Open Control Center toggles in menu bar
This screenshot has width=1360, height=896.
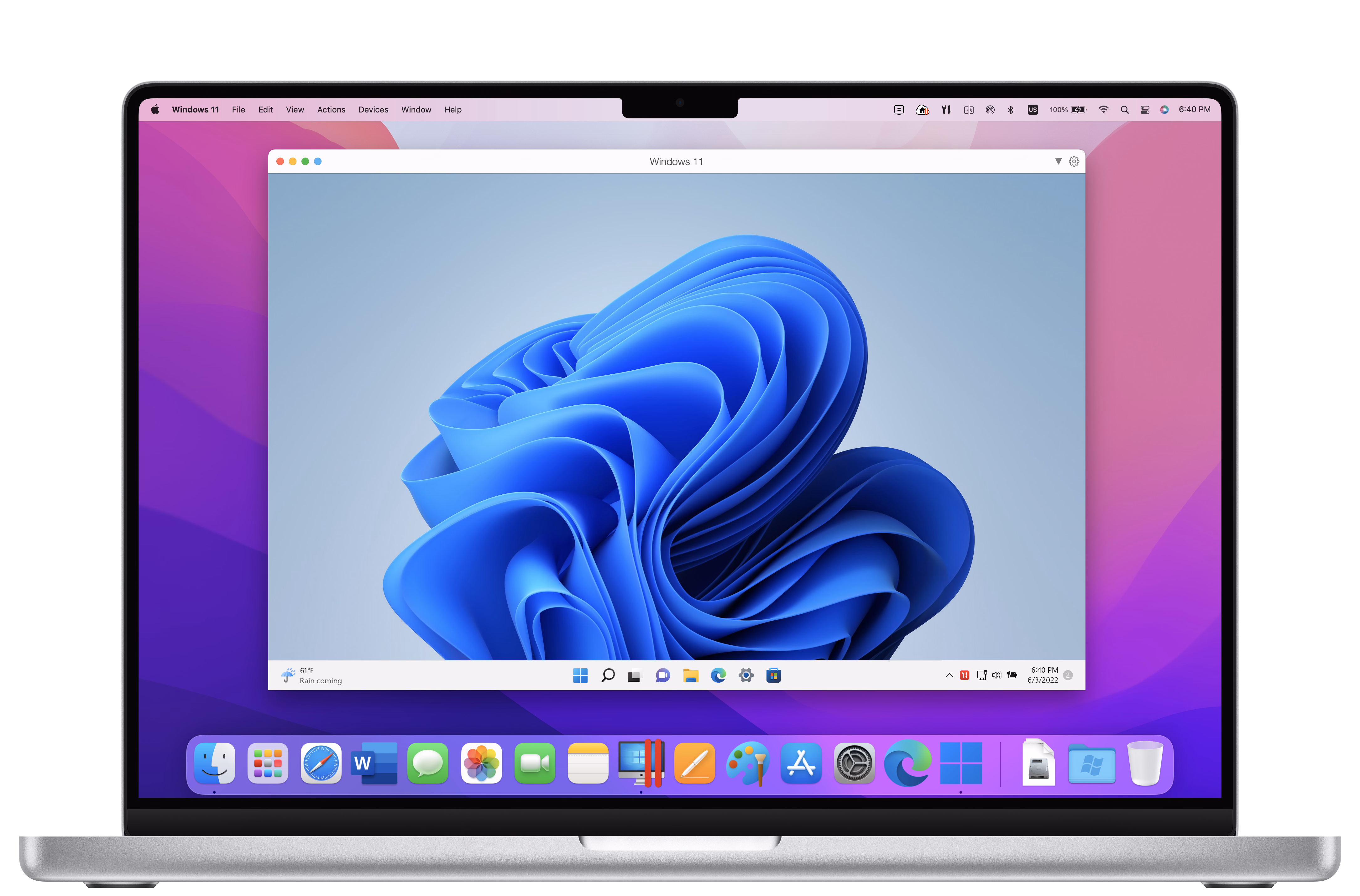point(1145,110)
